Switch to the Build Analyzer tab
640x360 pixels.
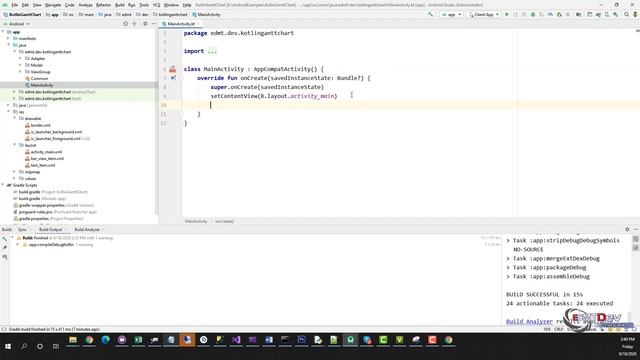coord(88,229)
